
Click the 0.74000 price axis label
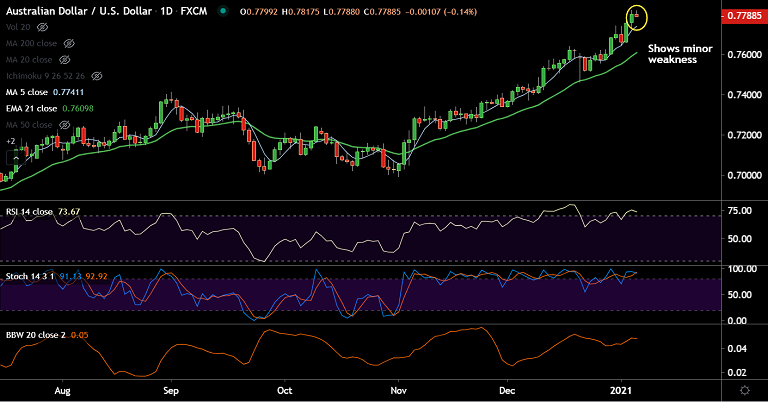(744, 95)
